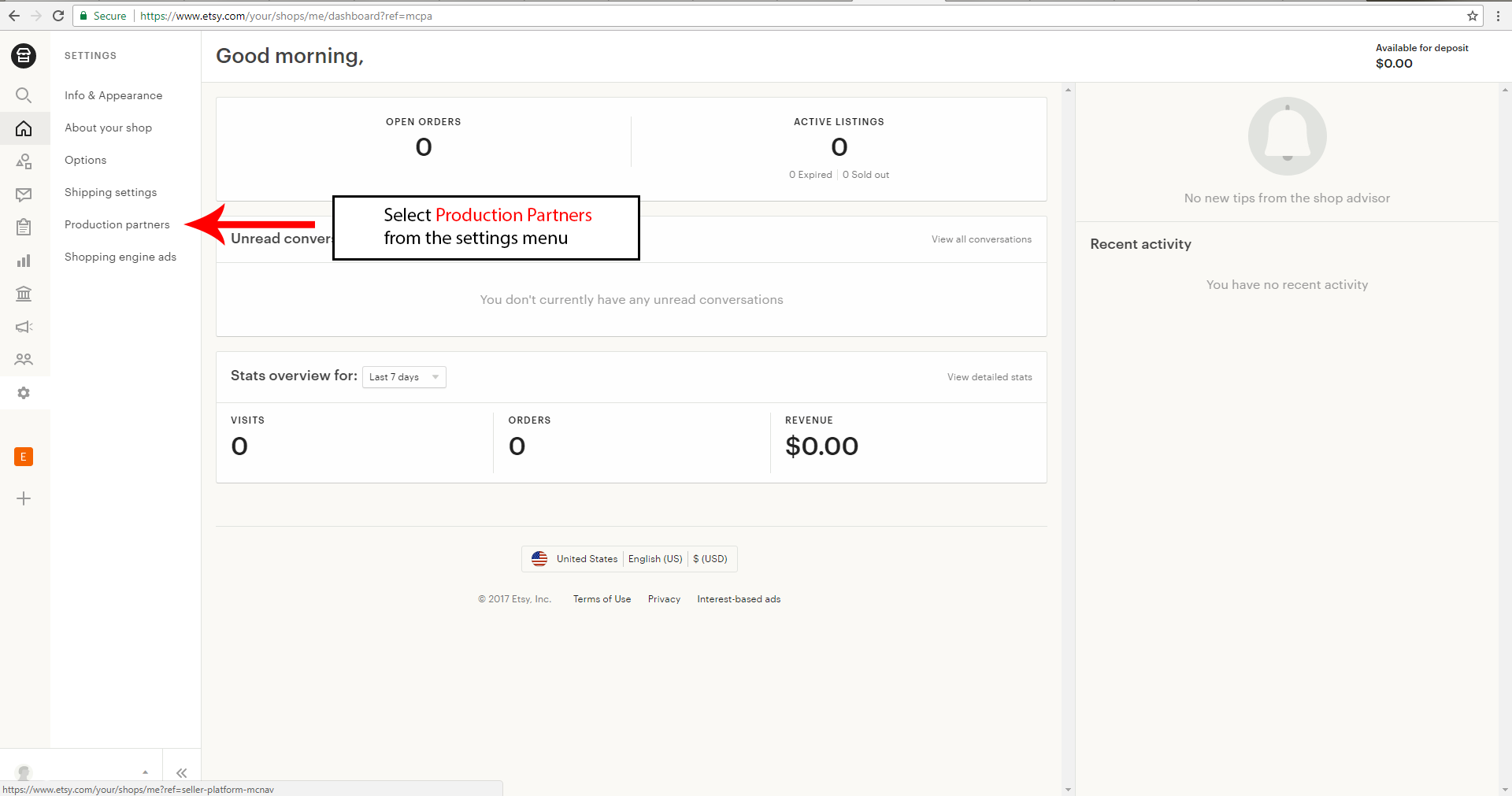Click the United States region button
This screenshot has width=1512, height=796.
[x=587, y=559]
